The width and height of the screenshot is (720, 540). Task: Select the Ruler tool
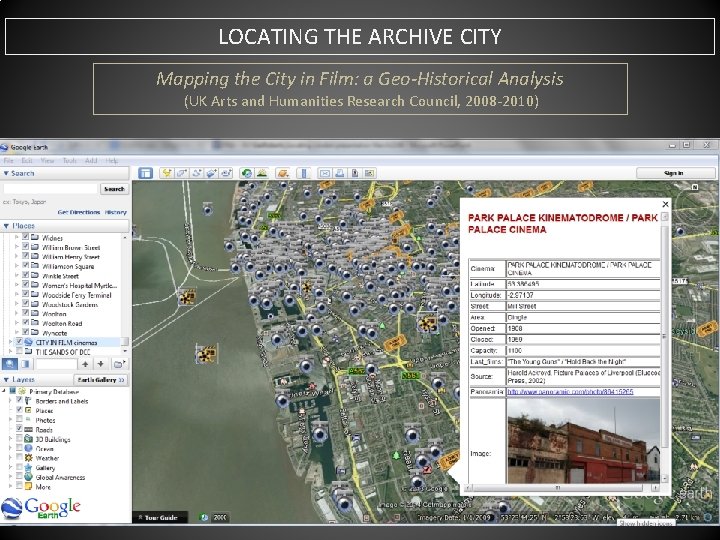click(304, 173)
